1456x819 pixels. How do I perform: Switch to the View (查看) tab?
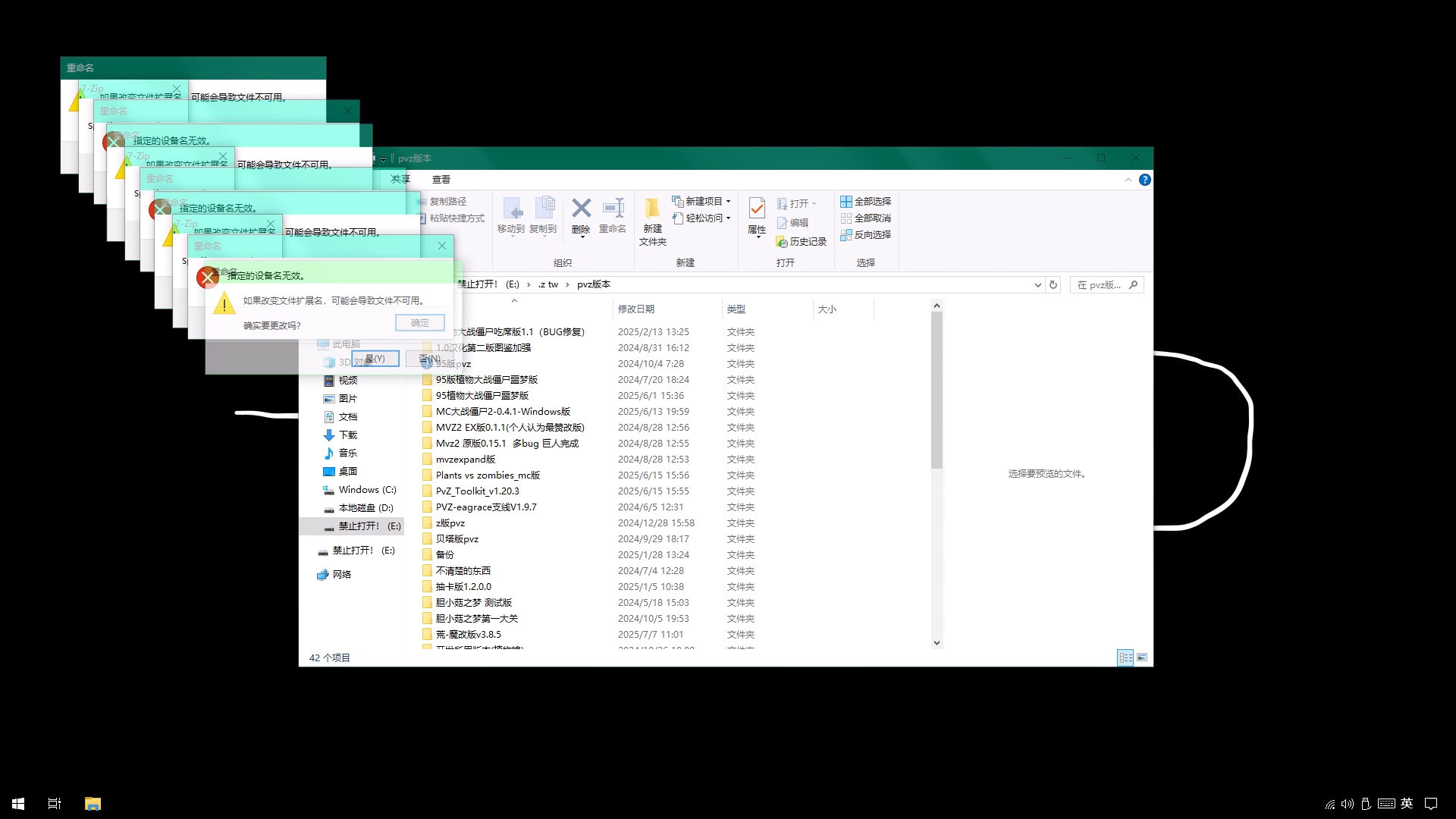point(441,180)
